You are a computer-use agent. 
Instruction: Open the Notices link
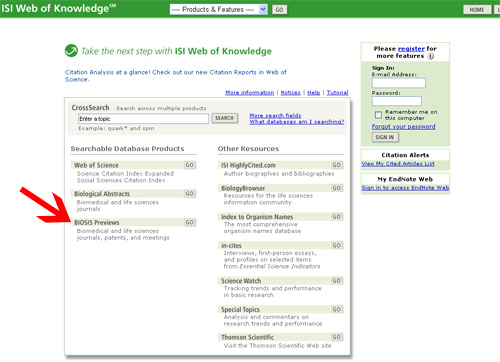pyautogui.click(x=290, y=92)
